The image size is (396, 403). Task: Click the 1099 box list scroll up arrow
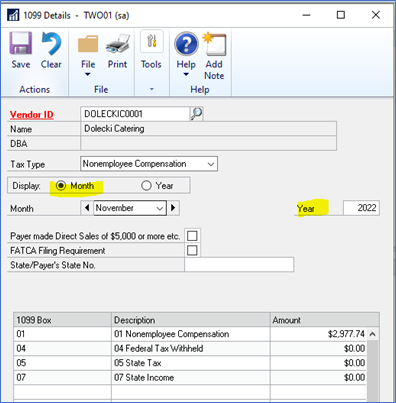click(x=373, y=334)
